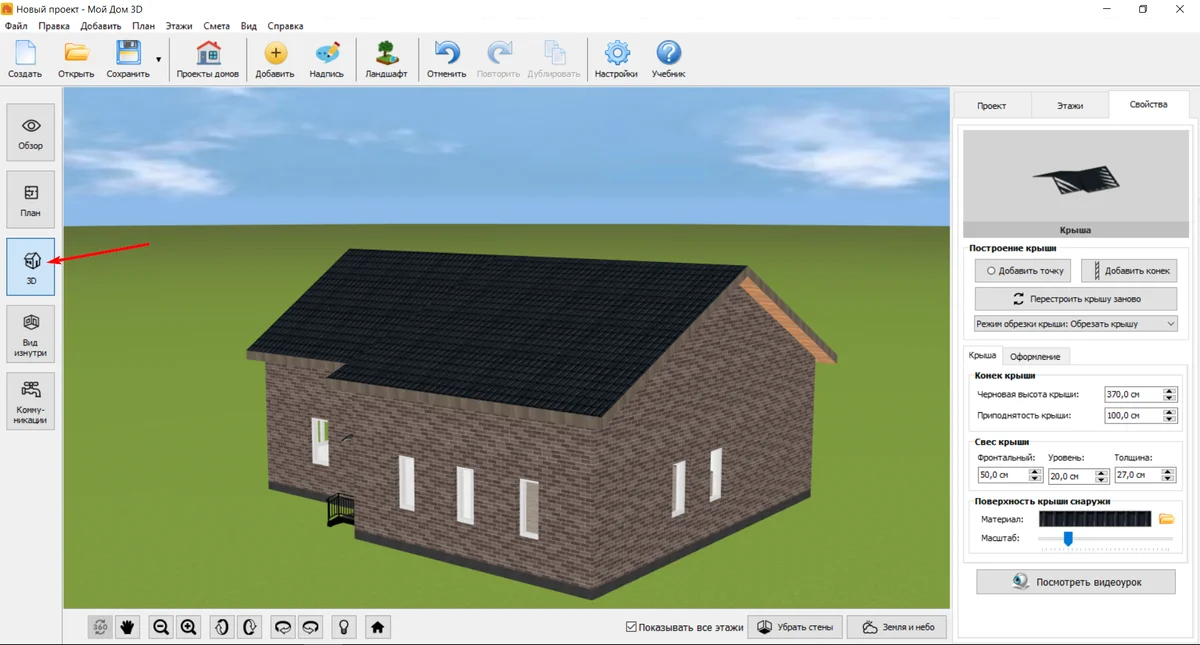Adjust the Масштаб slider handle
The height and width of the screenshot is (645, 1200).
pyautogui.click(x=1068, y=539)
